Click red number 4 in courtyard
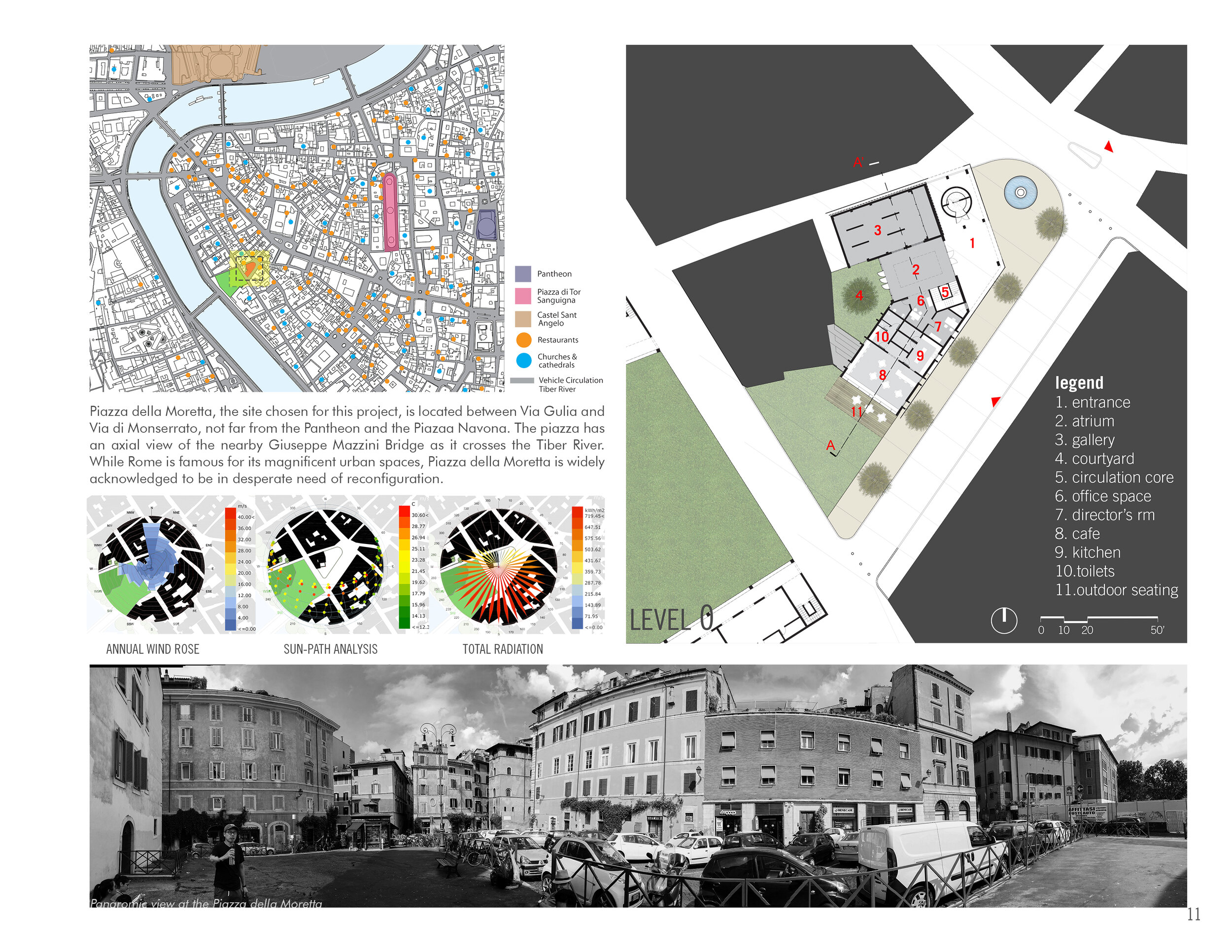This screenshot has height=952, width=1232. click(x=859, y=296)
